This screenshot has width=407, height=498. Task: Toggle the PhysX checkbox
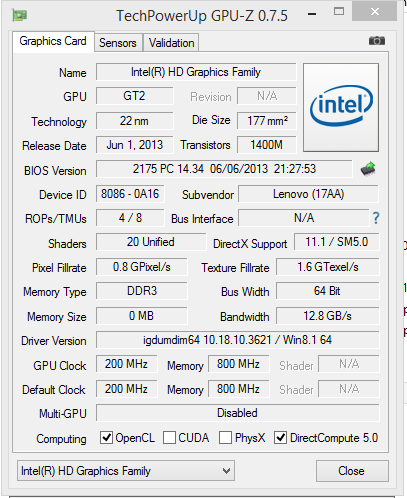coord(225,437)
